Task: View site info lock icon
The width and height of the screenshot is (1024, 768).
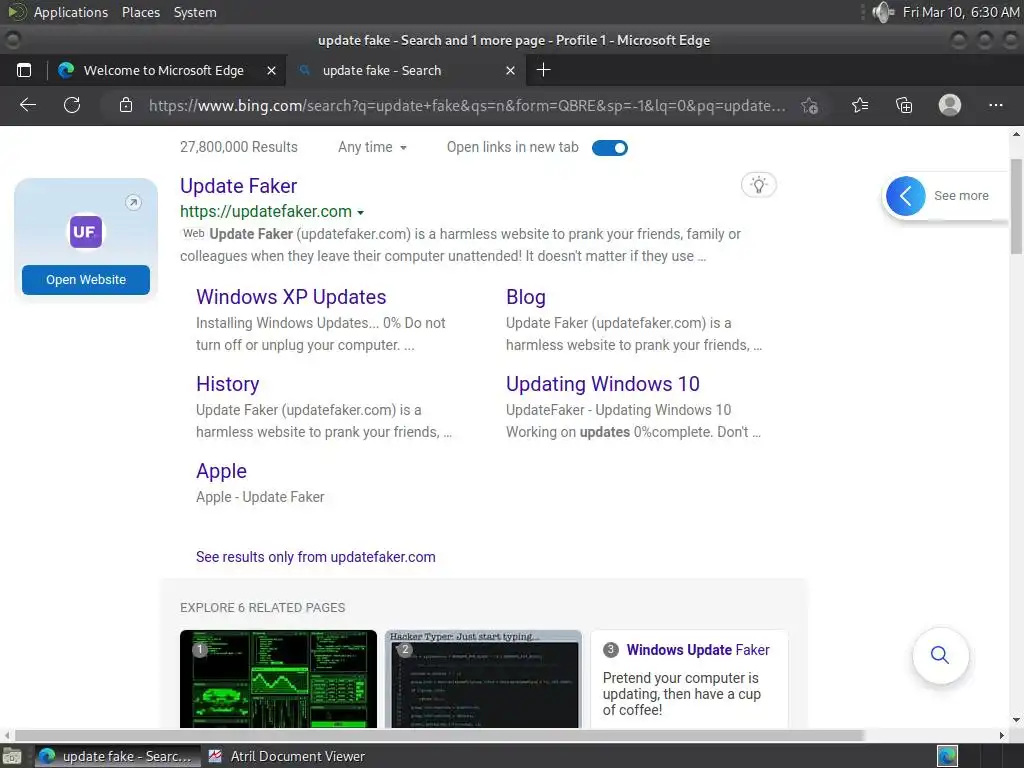Action: [126, 105]
